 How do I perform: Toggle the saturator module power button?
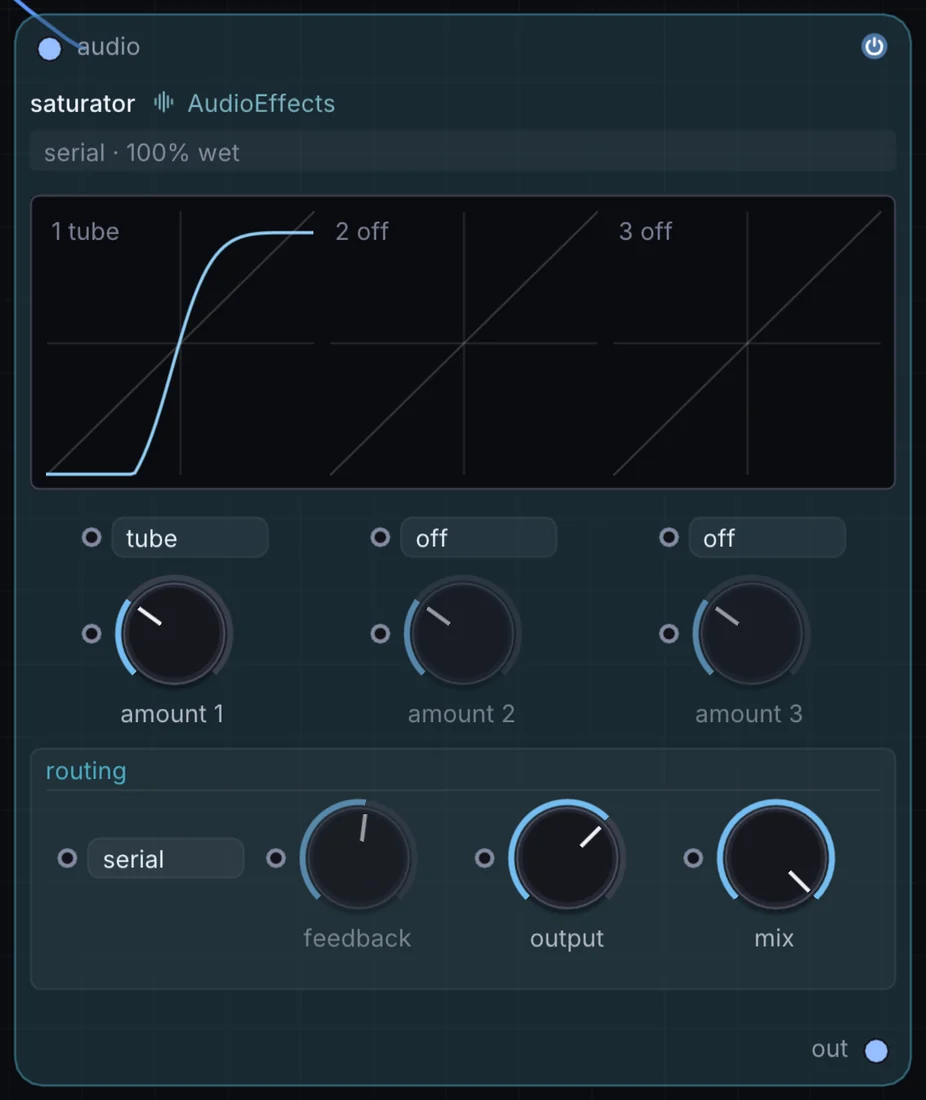tap(873, 46)
